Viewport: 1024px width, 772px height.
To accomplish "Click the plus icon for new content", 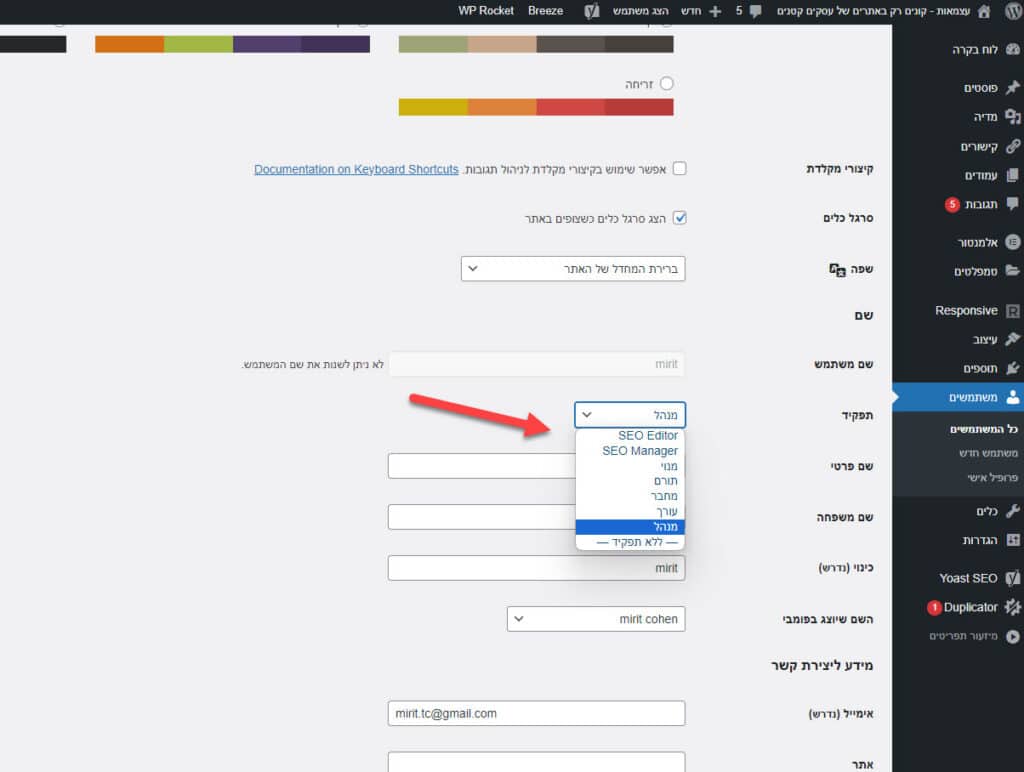I will click(x=715, y=11).
